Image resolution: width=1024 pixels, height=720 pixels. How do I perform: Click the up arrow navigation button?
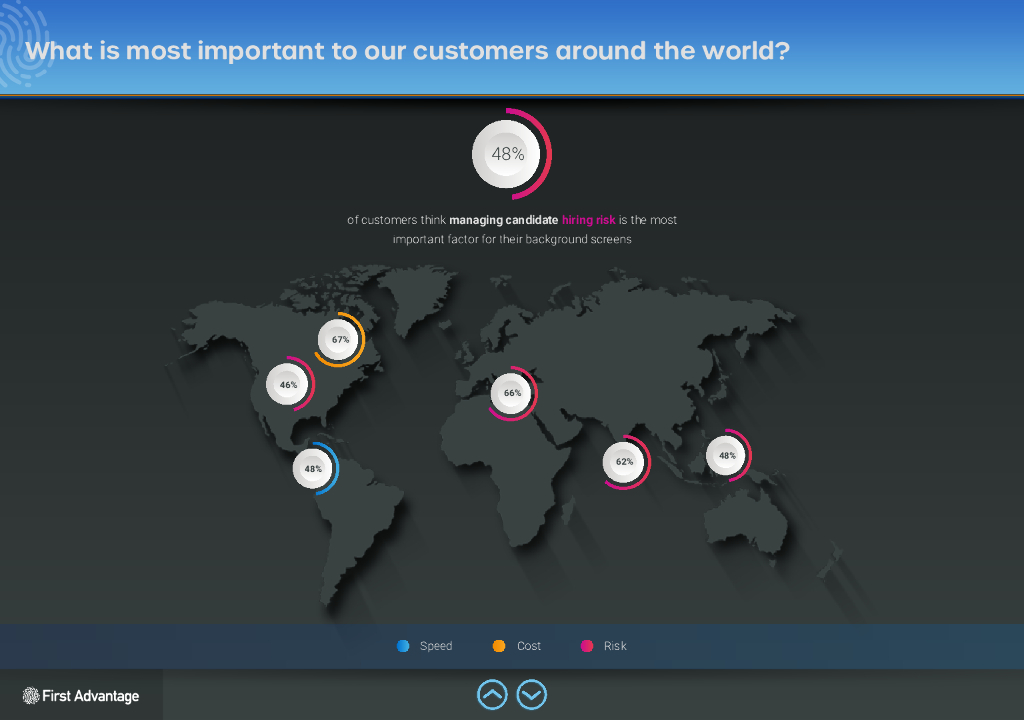tap(492, 694)
